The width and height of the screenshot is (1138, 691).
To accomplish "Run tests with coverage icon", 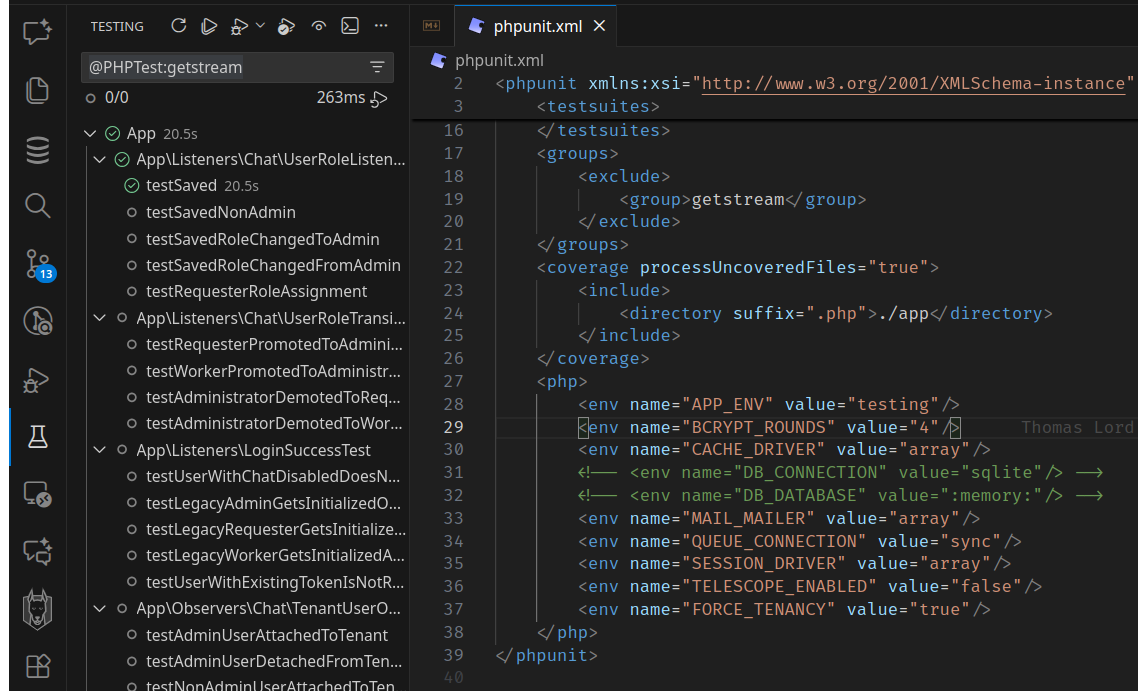I will 287,26.
